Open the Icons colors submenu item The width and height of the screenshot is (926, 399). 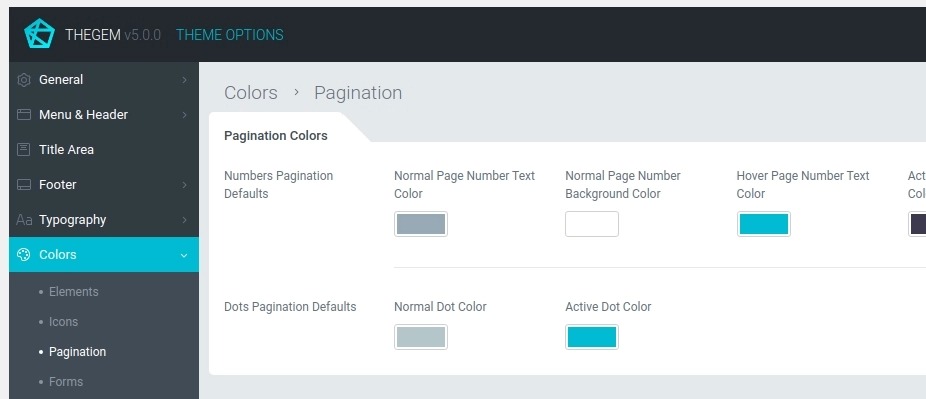63,322
